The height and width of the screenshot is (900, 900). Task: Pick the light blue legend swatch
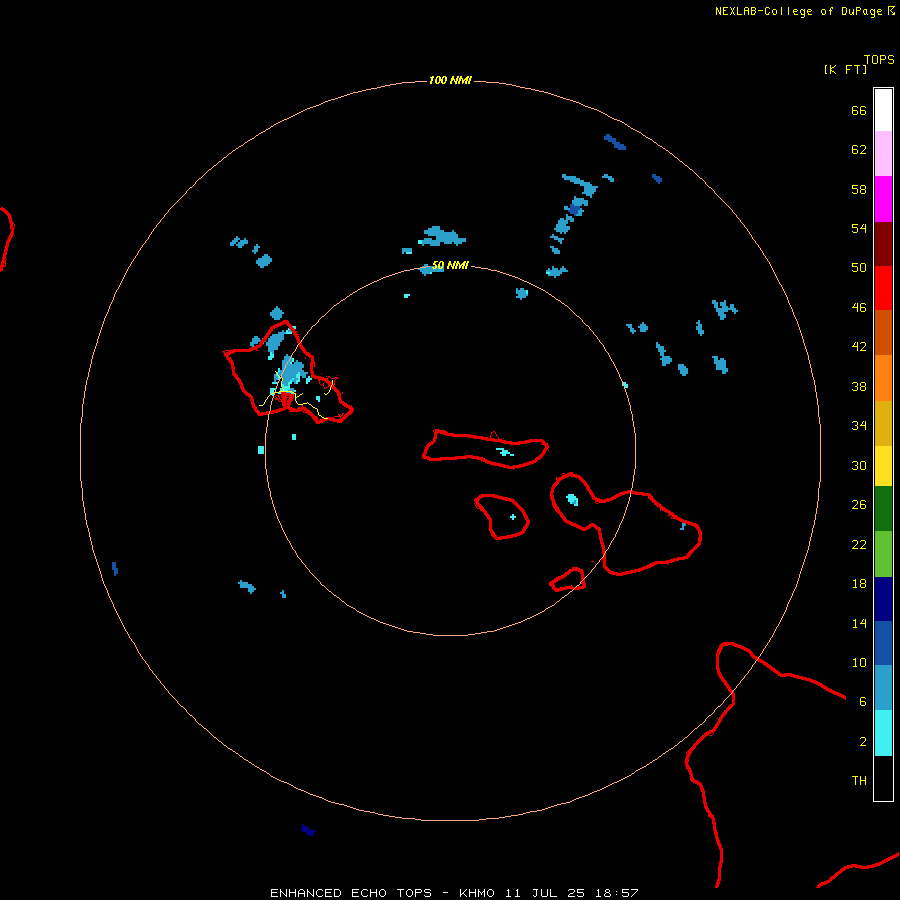click(883, 688)
